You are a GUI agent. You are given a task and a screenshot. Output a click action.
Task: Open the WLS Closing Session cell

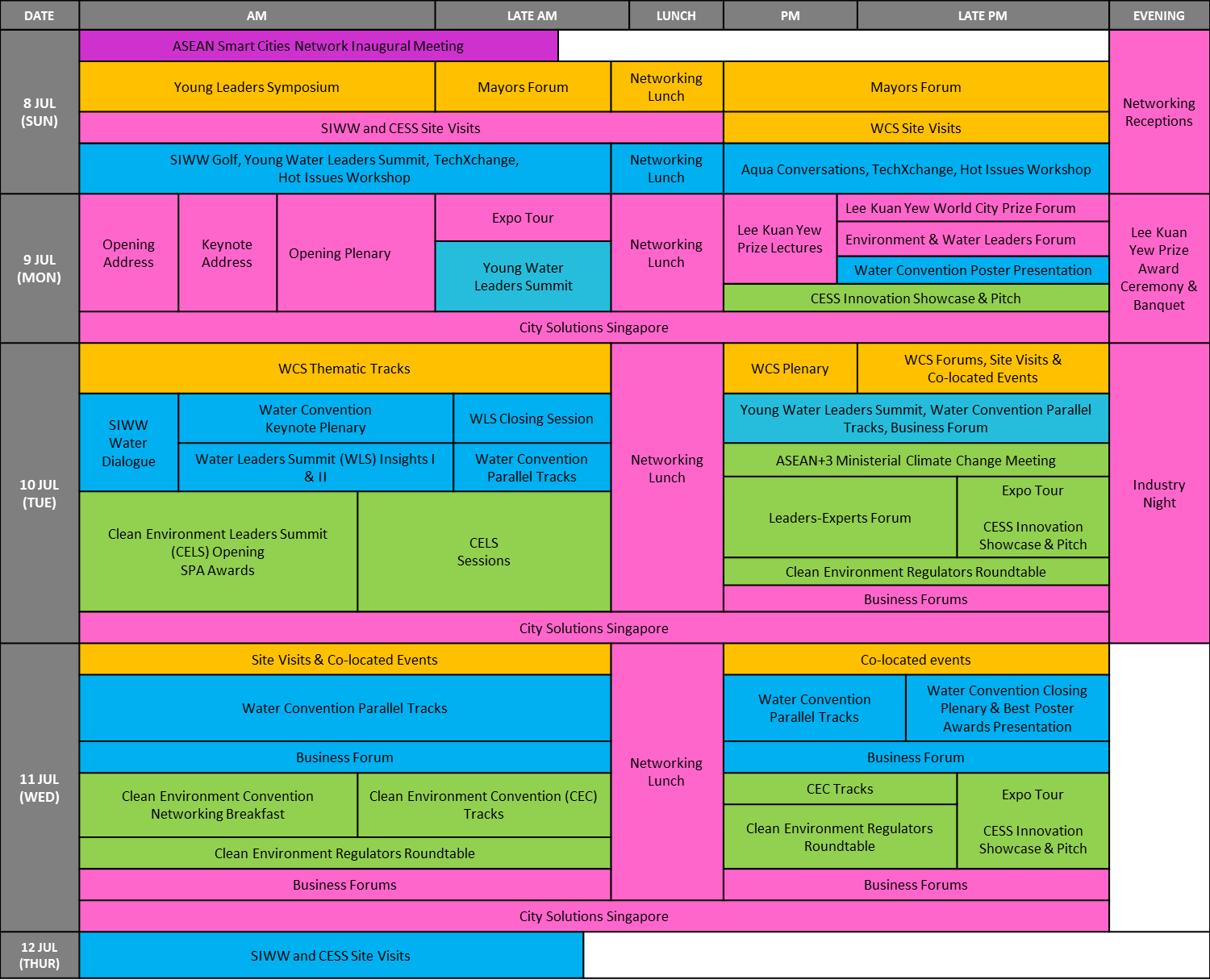pos(531,419)
